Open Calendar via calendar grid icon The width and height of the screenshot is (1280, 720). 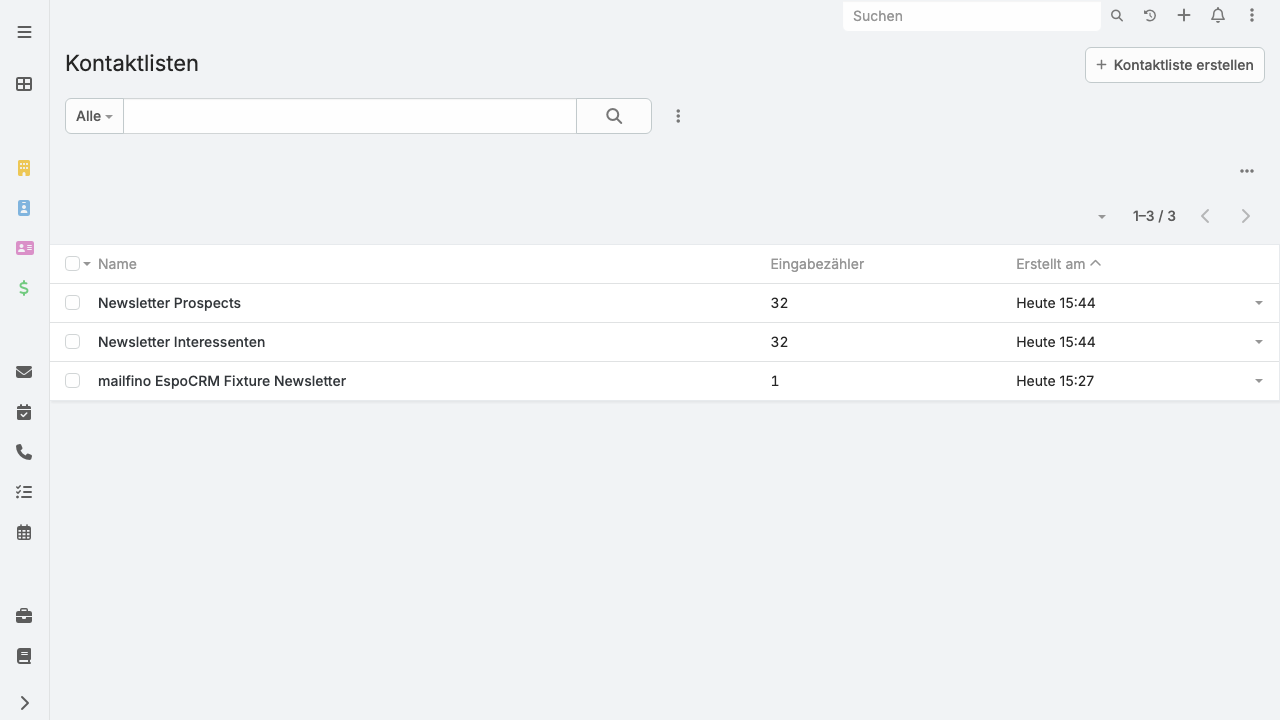coord(24,533)
